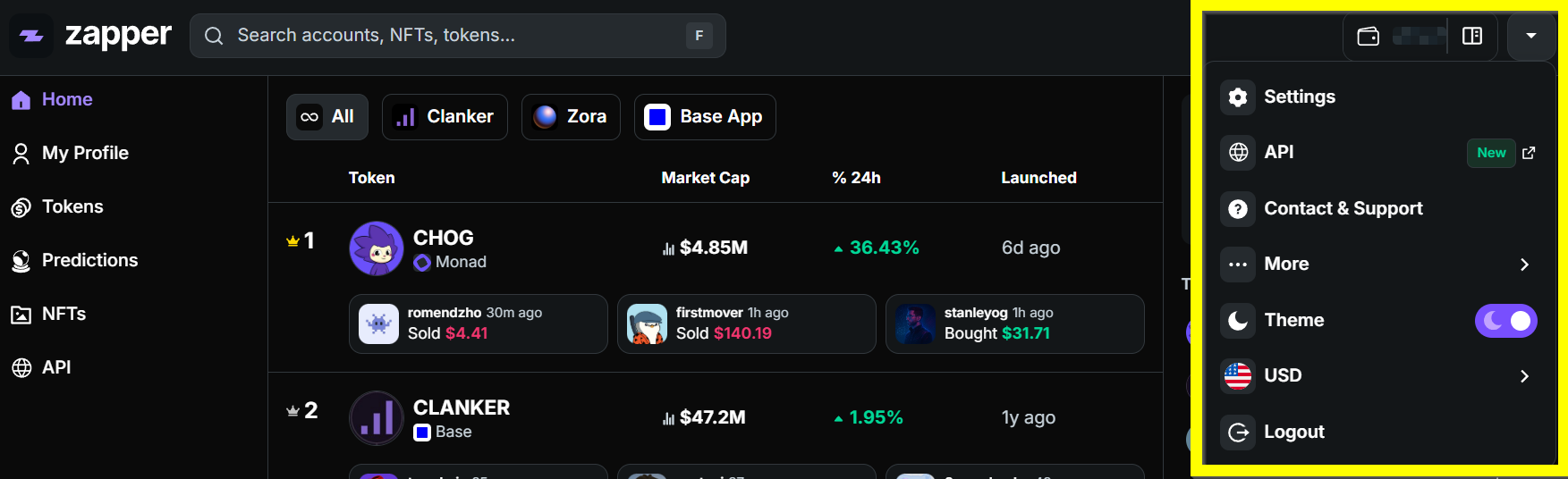Select the All filter chip
This screenshot has width=1568, height=479.
[326, 117]
